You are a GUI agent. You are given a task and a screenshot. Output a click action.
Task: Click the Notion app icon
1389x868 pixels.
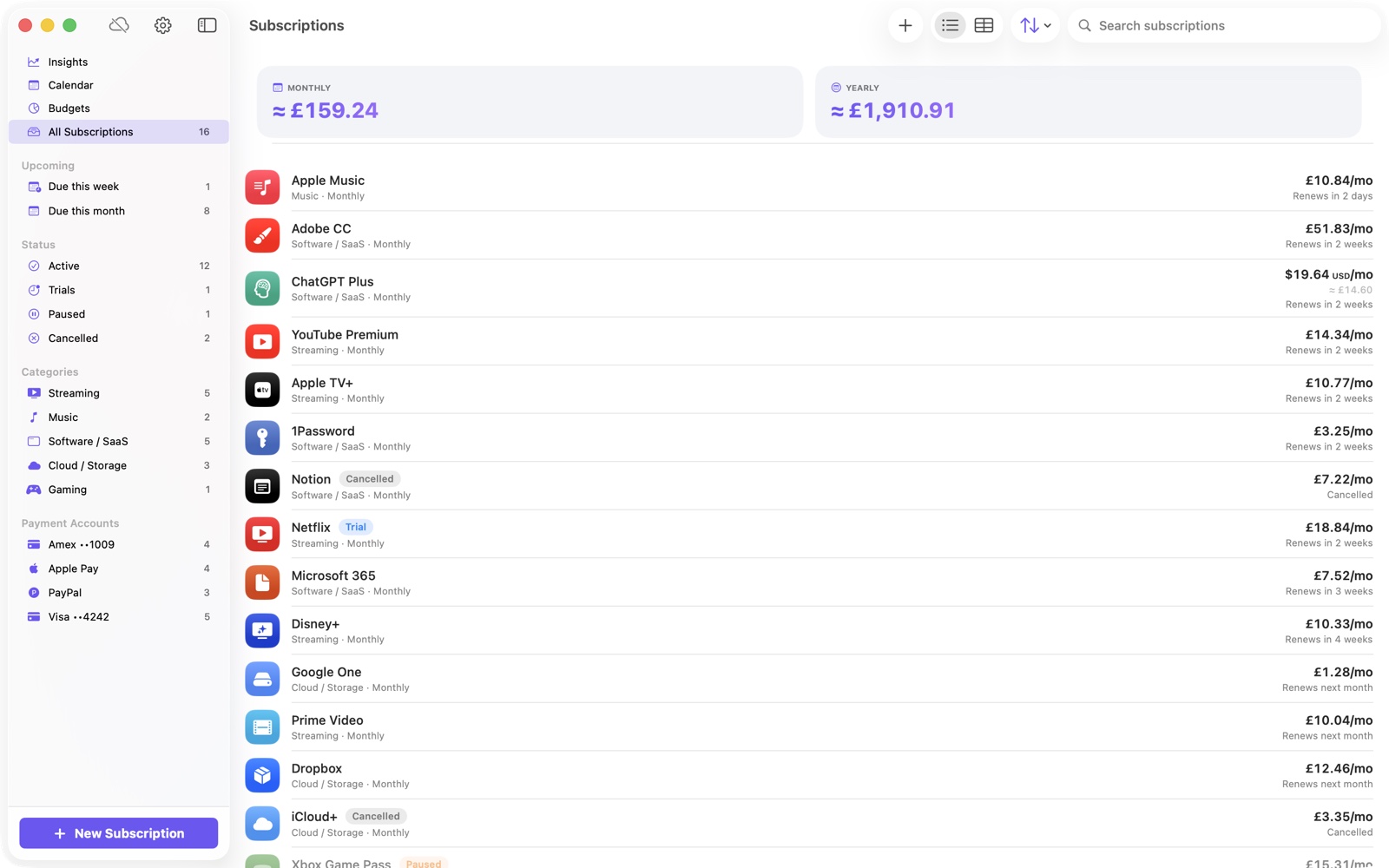click(x=262, y=486)
